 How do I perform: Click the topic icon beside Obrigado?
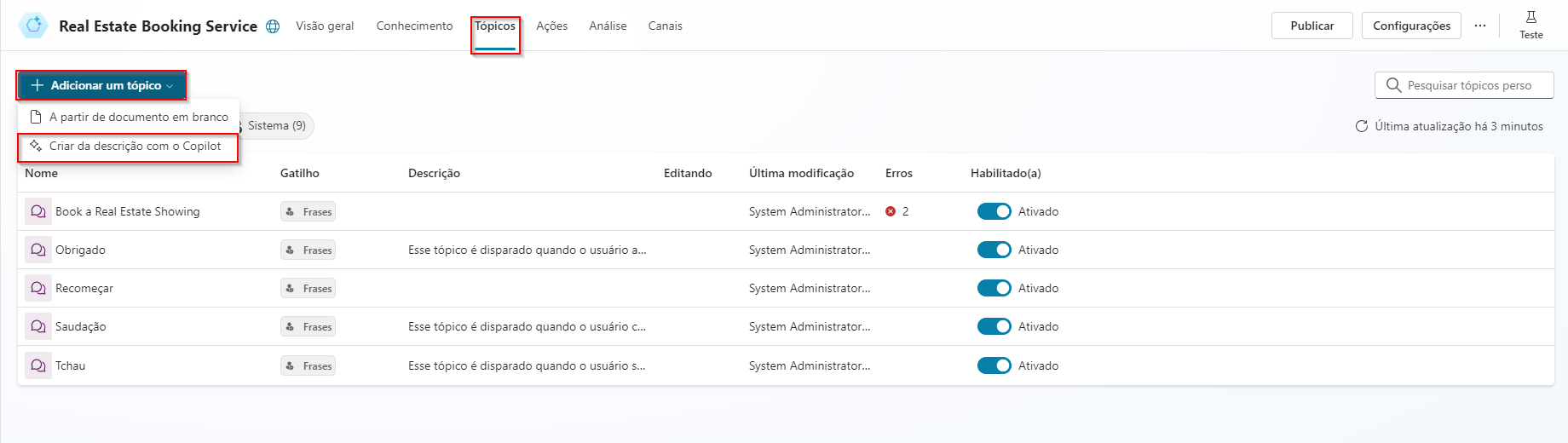tap(38, 250)
